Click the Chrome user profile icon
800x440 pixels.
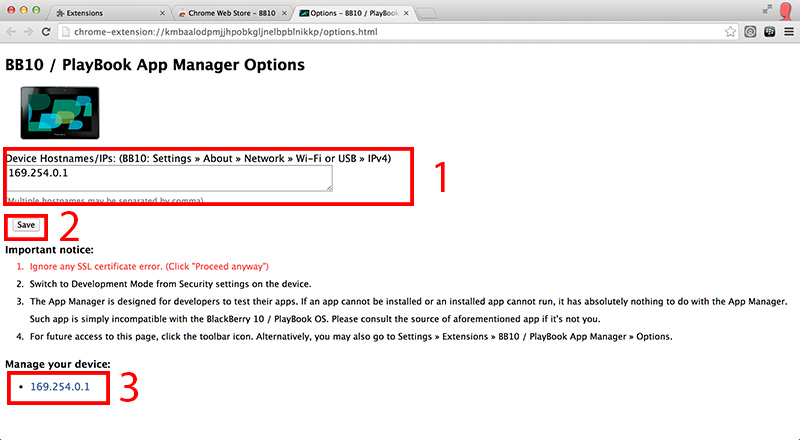(786, 10)
